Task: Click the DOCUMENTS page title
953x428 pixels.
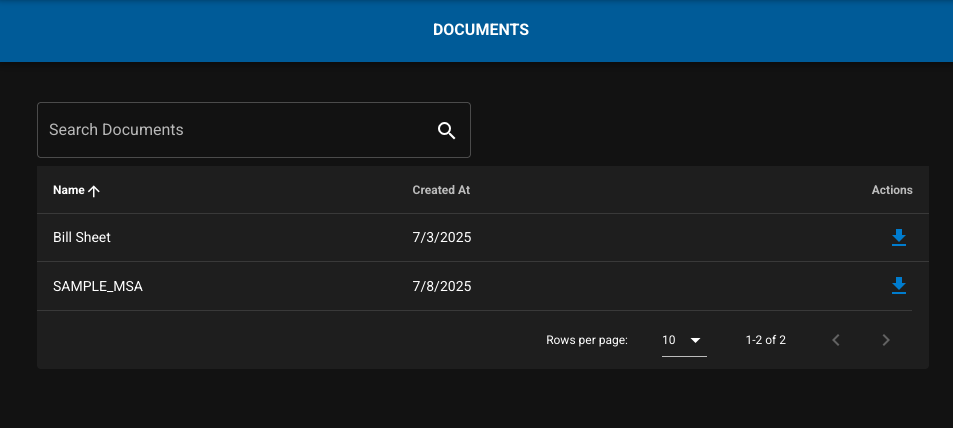Action: [x=481, y=30]
